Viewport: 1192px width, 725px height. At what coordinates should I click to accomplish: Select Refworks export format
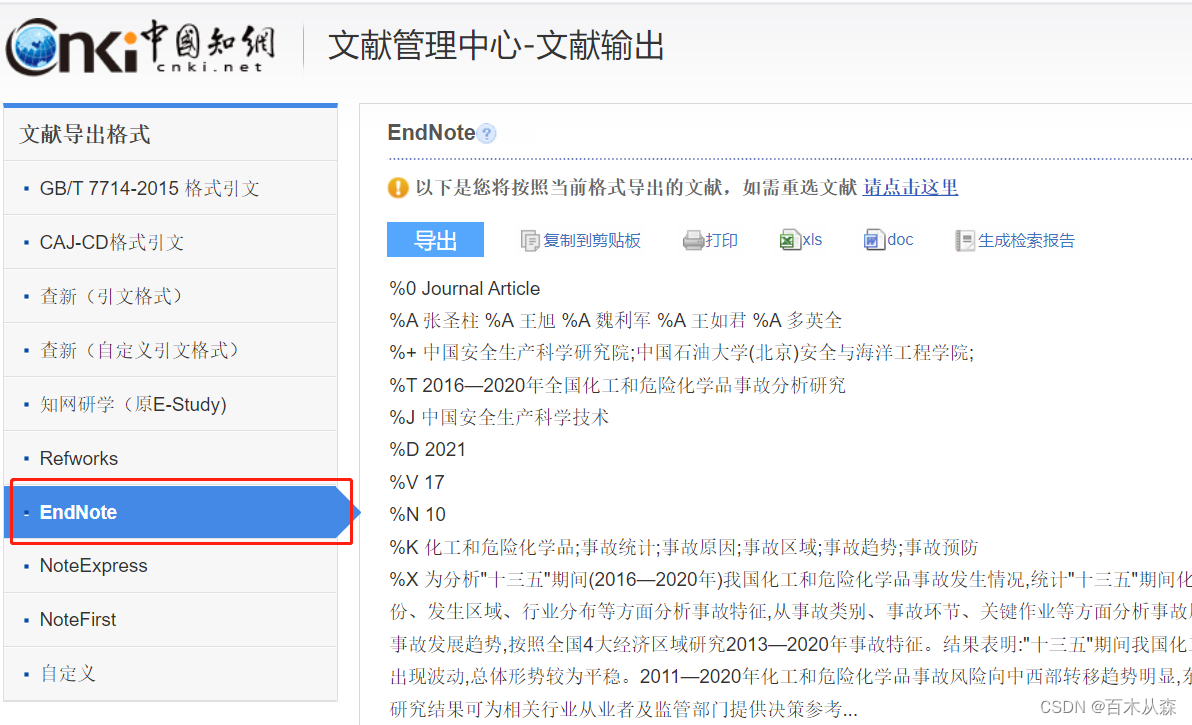click(x=171, y=458)
